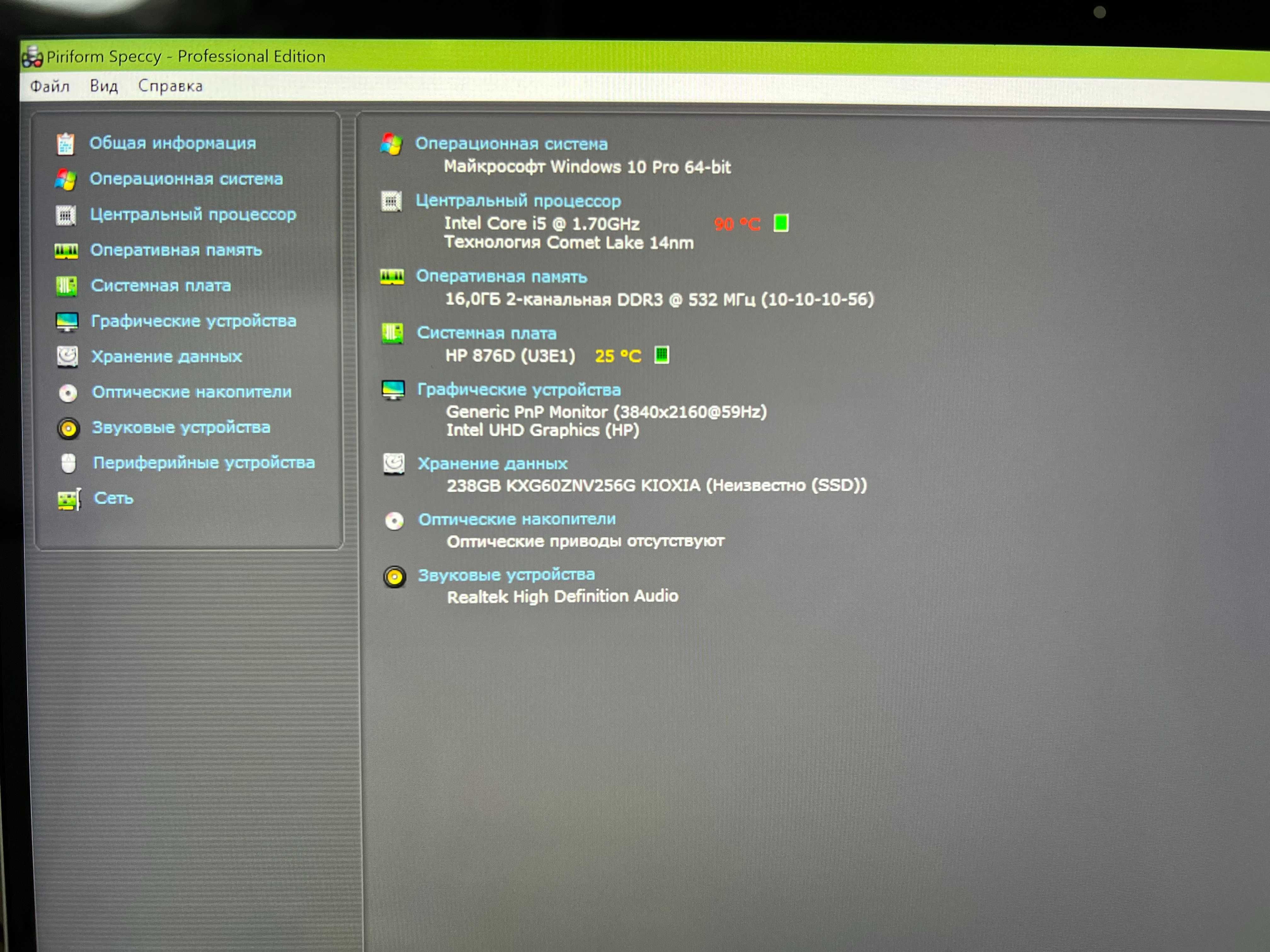Open the Операционная система heading link in summary
The image size is (1270, 952).
[512, 144]
